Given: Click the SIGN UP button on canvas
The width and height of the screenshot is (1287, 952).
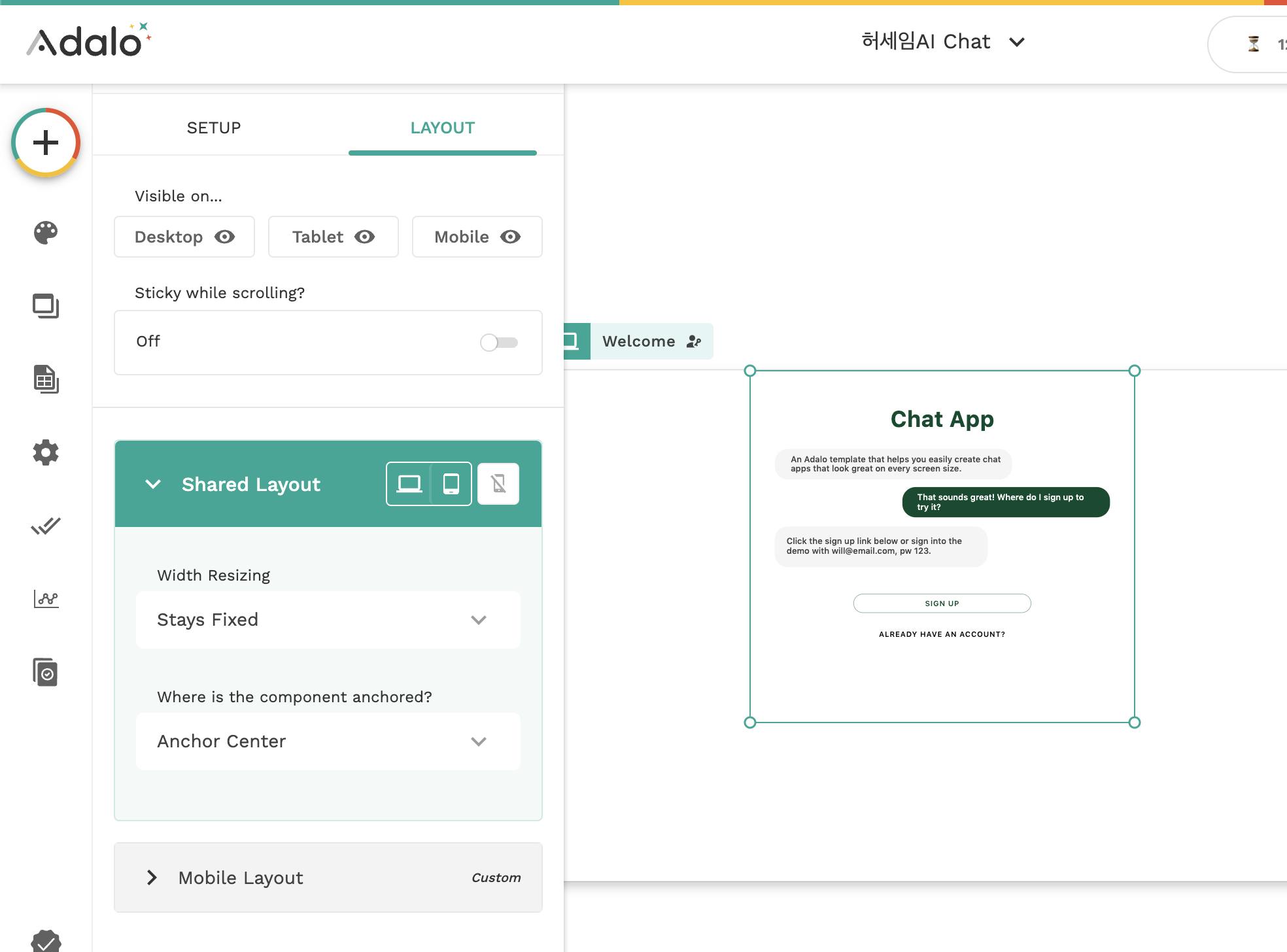Looking at the screenshot, I should [x=942, y=603].
